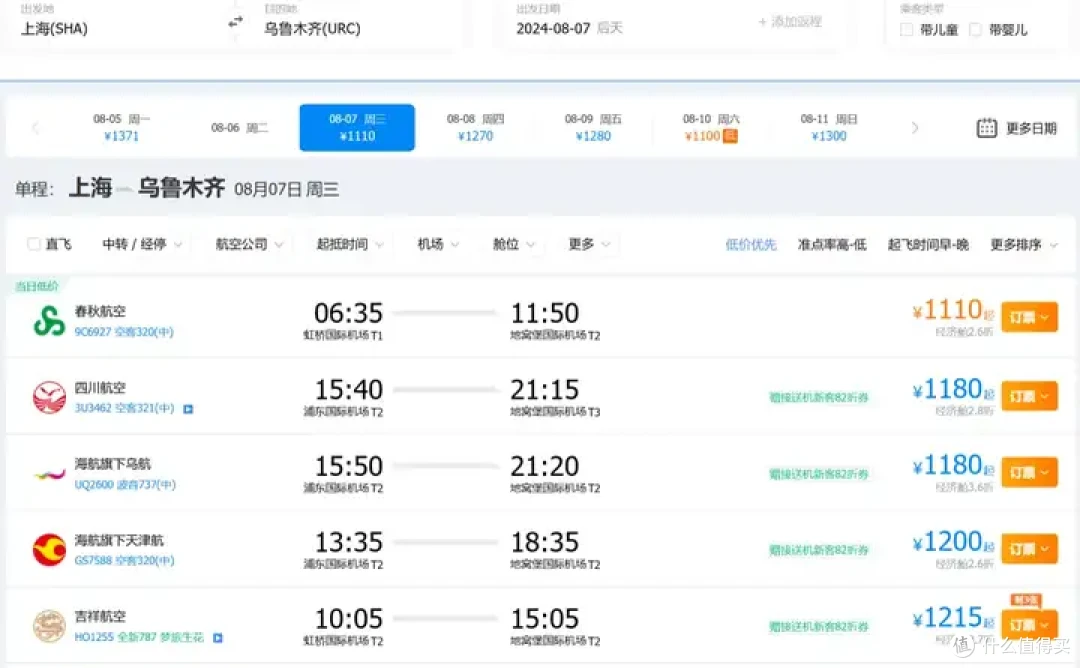Sort by 起飞时间早-晚 departure time
1080x668 pixels.
[x=928, y=244]
